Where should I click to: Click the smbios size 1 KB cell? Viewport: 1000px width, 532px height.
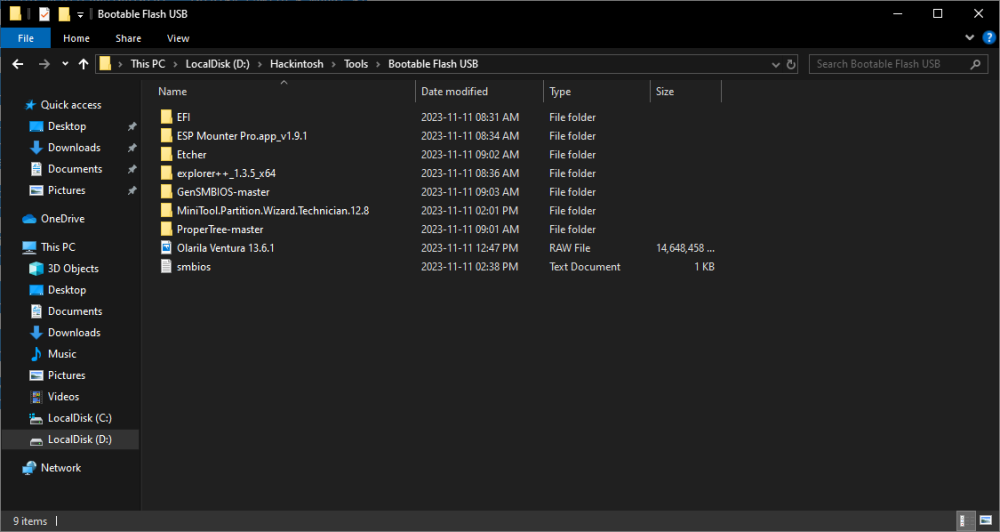704,267
